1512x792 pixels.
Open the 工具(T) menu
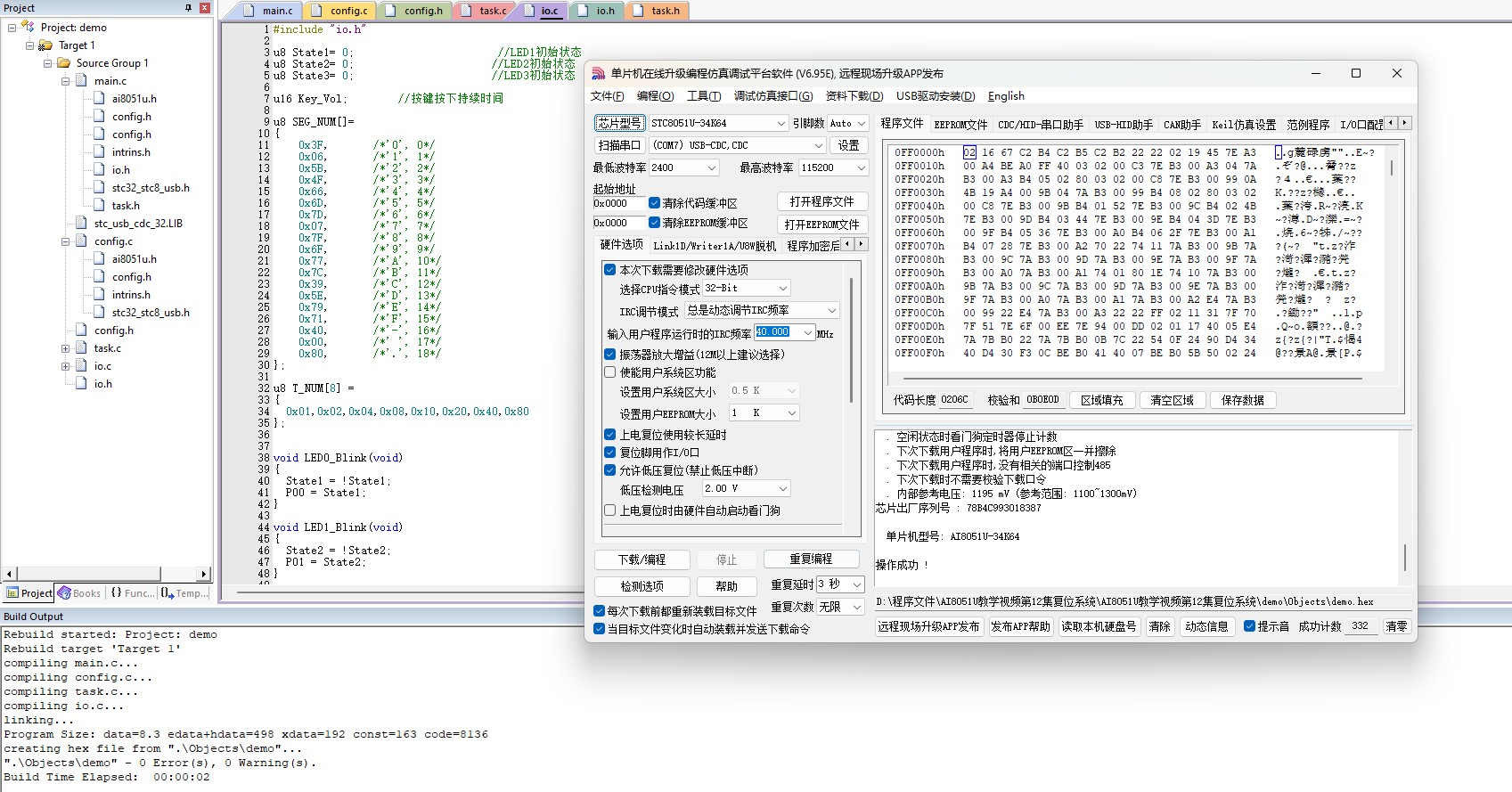point(704,96)
